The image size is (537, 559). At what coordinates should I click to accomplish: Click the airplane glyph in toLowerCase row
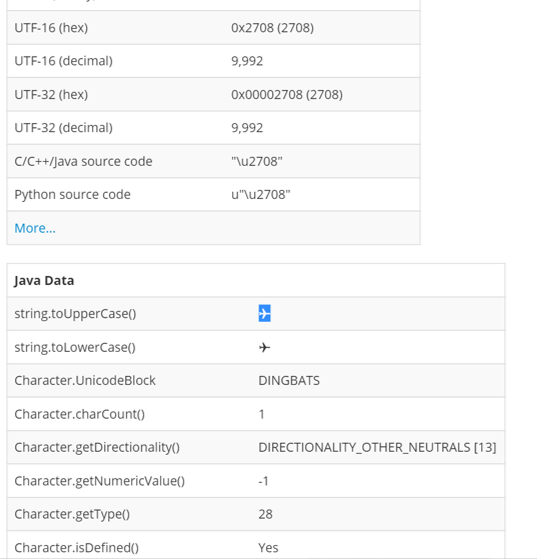[x=264, y=347]
